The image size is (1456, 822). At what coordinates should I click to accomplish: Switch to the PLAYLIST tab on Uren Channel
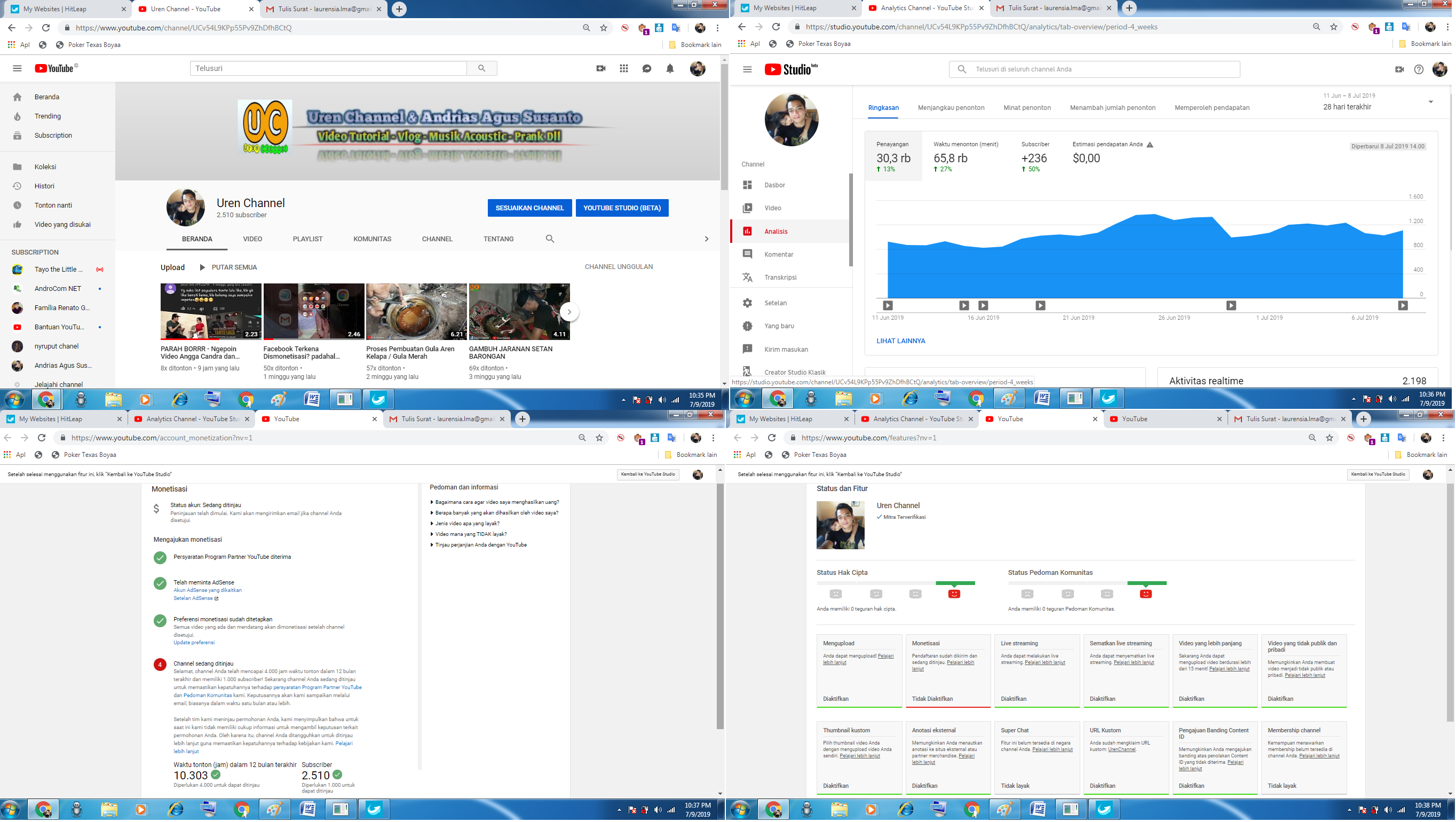pyautogui.click(x=307, y=239)
